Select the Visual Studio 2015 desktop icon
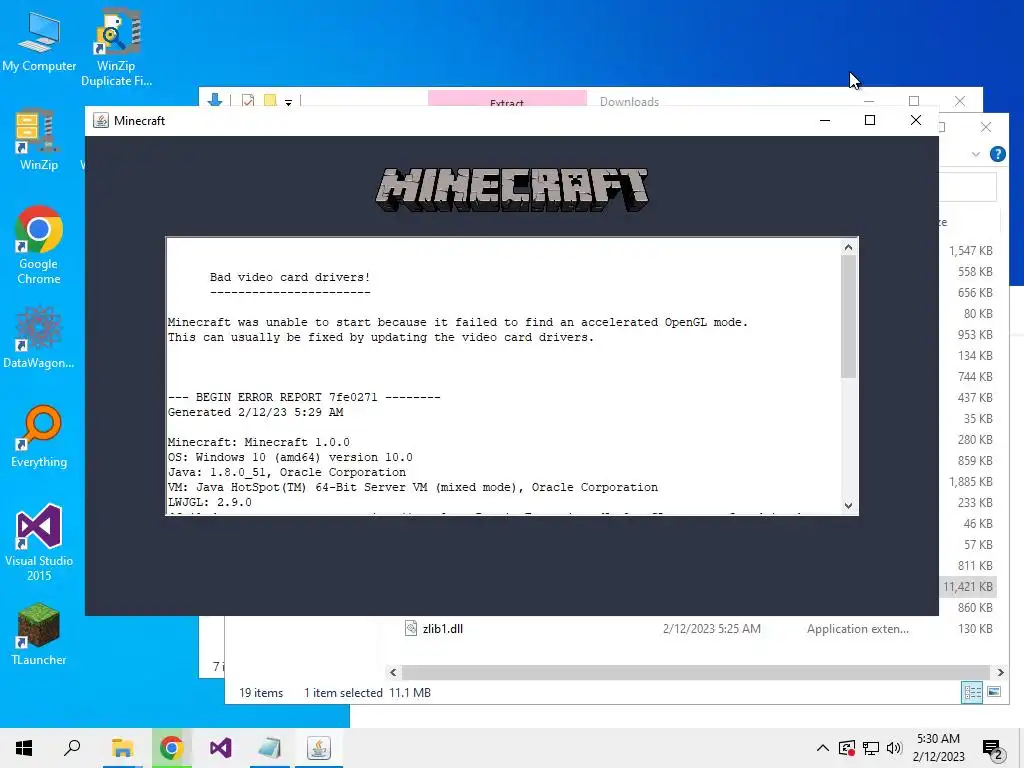The height and width of the screenshot is (768, 1024). pyautogui.click(x=39, y=542)
